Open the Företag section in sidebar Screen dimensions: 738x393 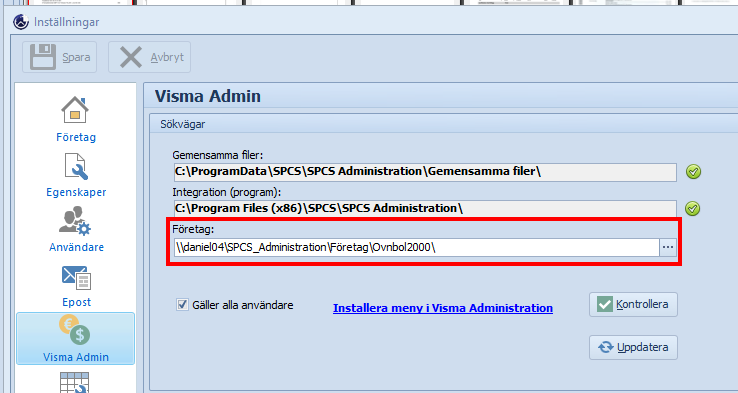click(x=76, y=119)
